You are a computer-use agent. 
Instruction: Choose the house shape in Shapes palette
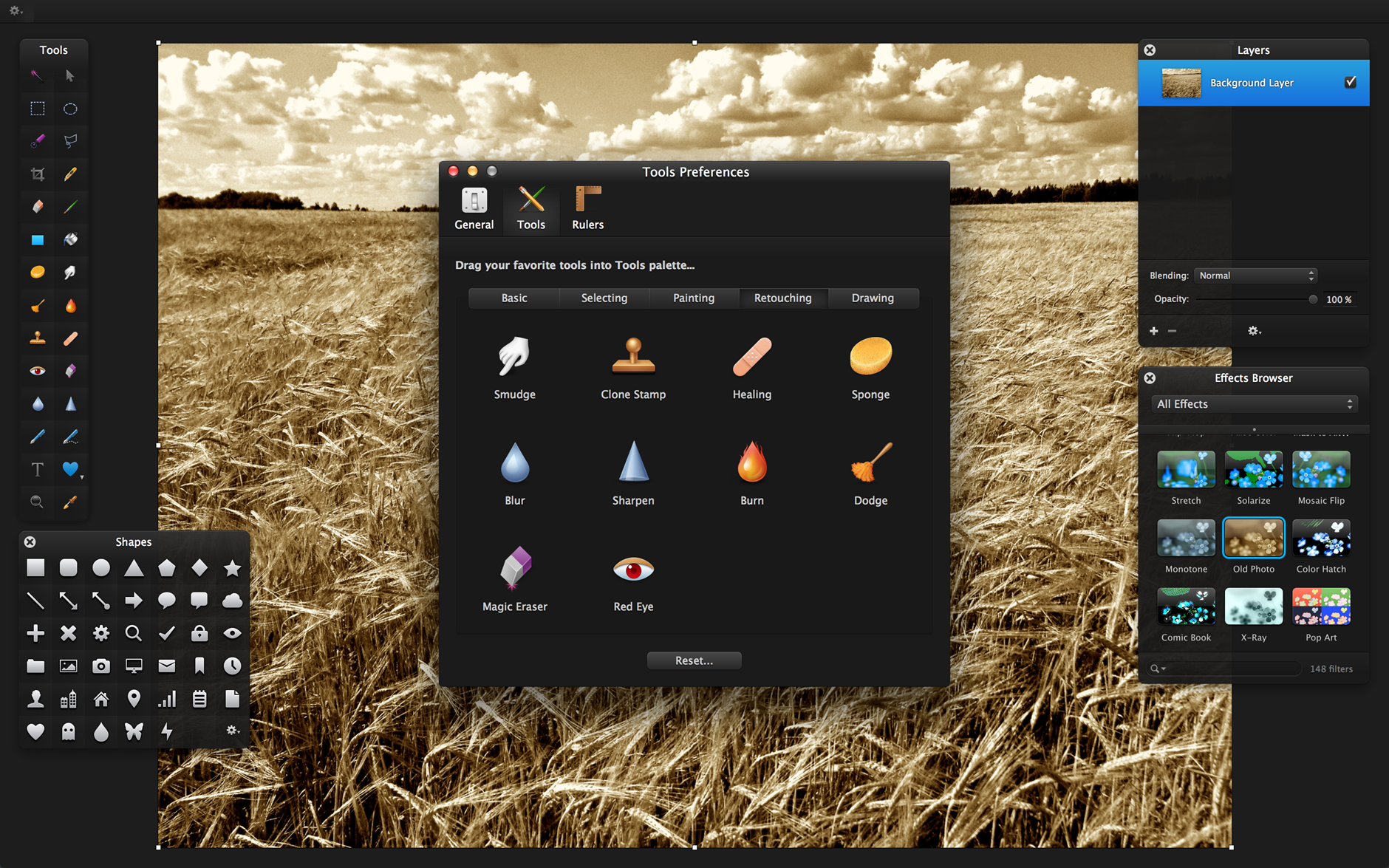point(101,699)
